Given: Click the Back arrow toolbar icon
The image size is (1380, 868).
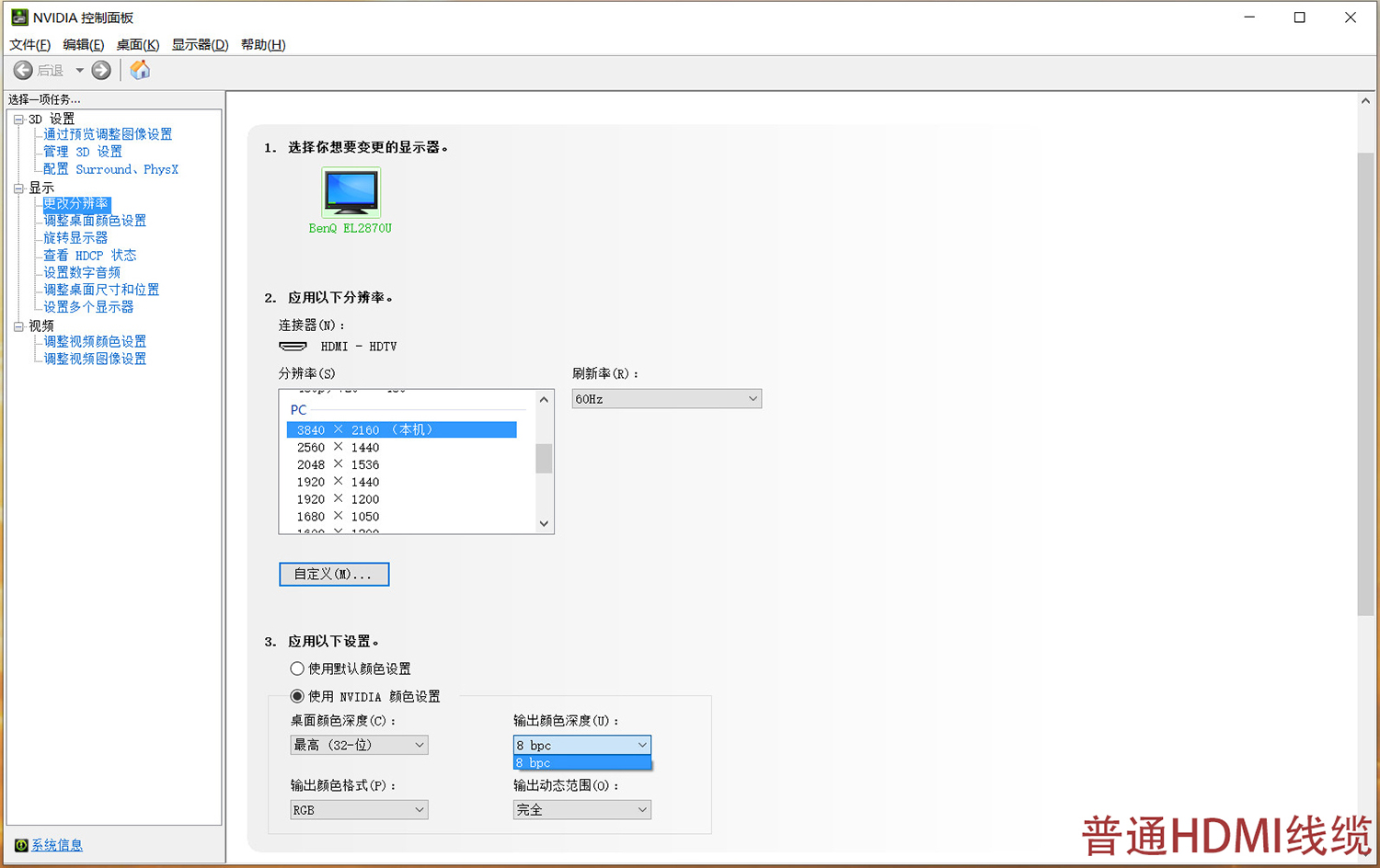Looking at the screenshot, I should pyautogui.click(x=23, y=70).
